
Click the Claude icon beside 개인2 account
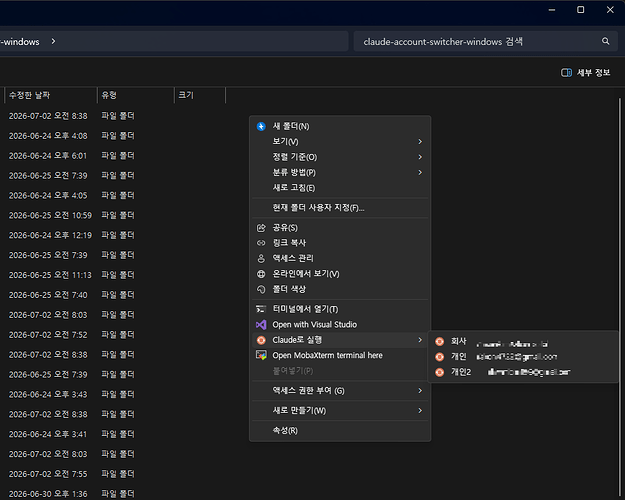[x=439, y=372]
